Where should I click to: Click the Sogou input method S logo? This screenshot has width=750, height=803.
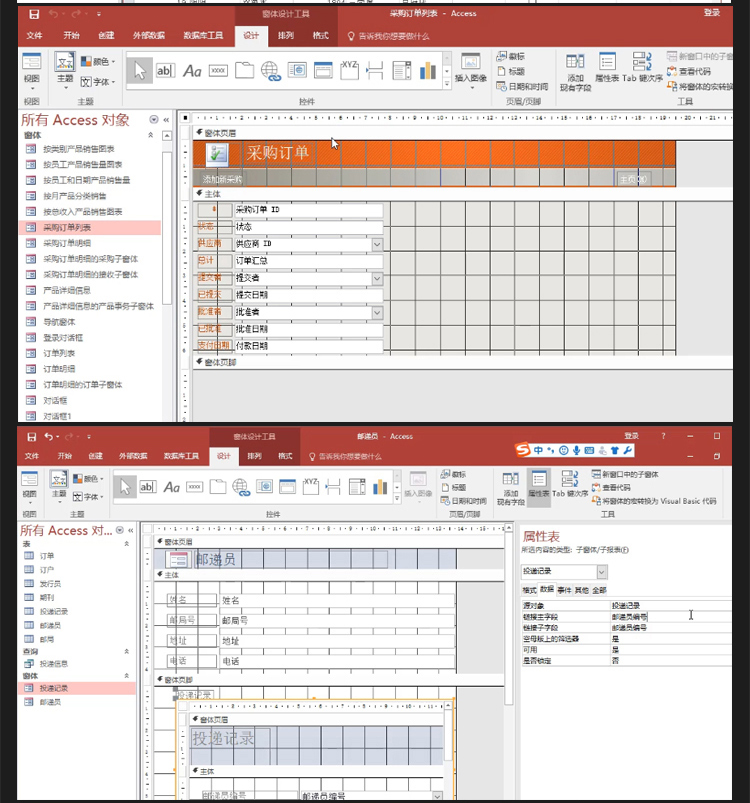coord(523,450)
